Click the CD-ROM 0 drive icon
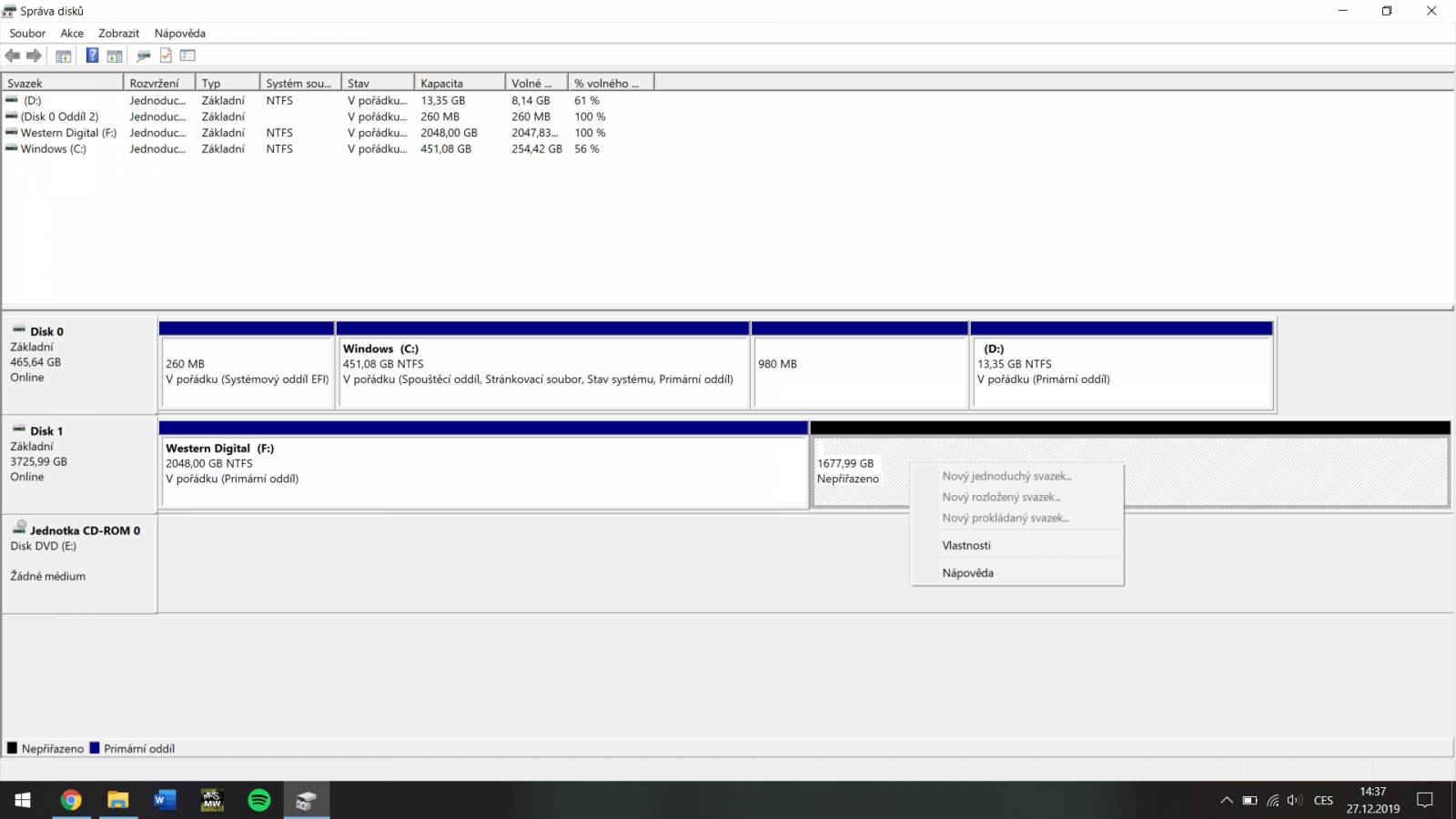Image resolution: width=1456 pixels, height=819 pixels. [x=19, y=528]
